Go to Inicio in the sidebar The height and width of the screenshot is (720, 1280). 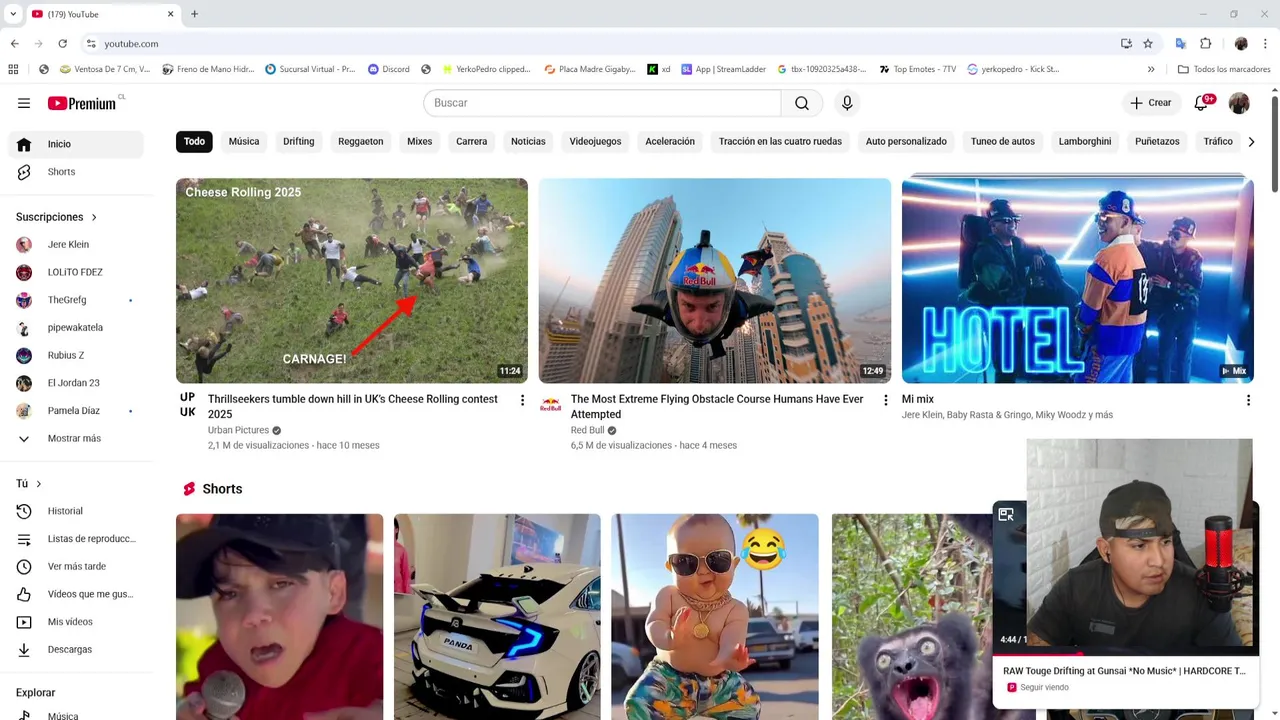tap(76, 144)
